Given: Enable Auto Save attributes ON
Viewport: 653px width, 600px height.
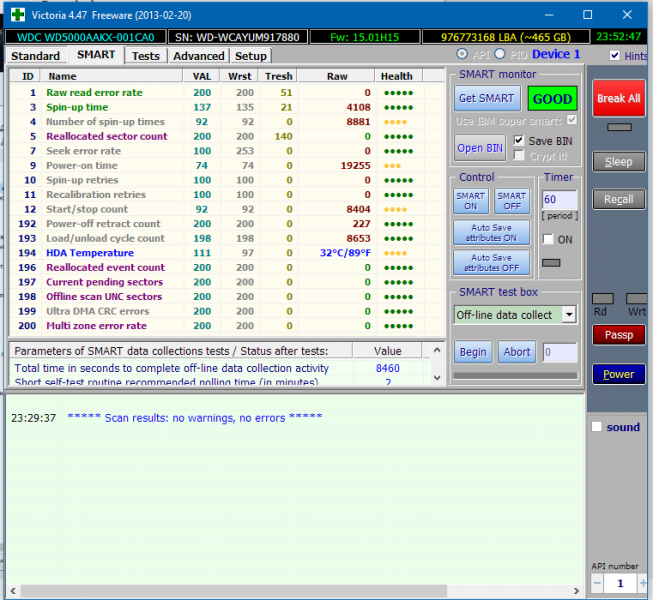Looking at the screenshot, I should [491, 233].
